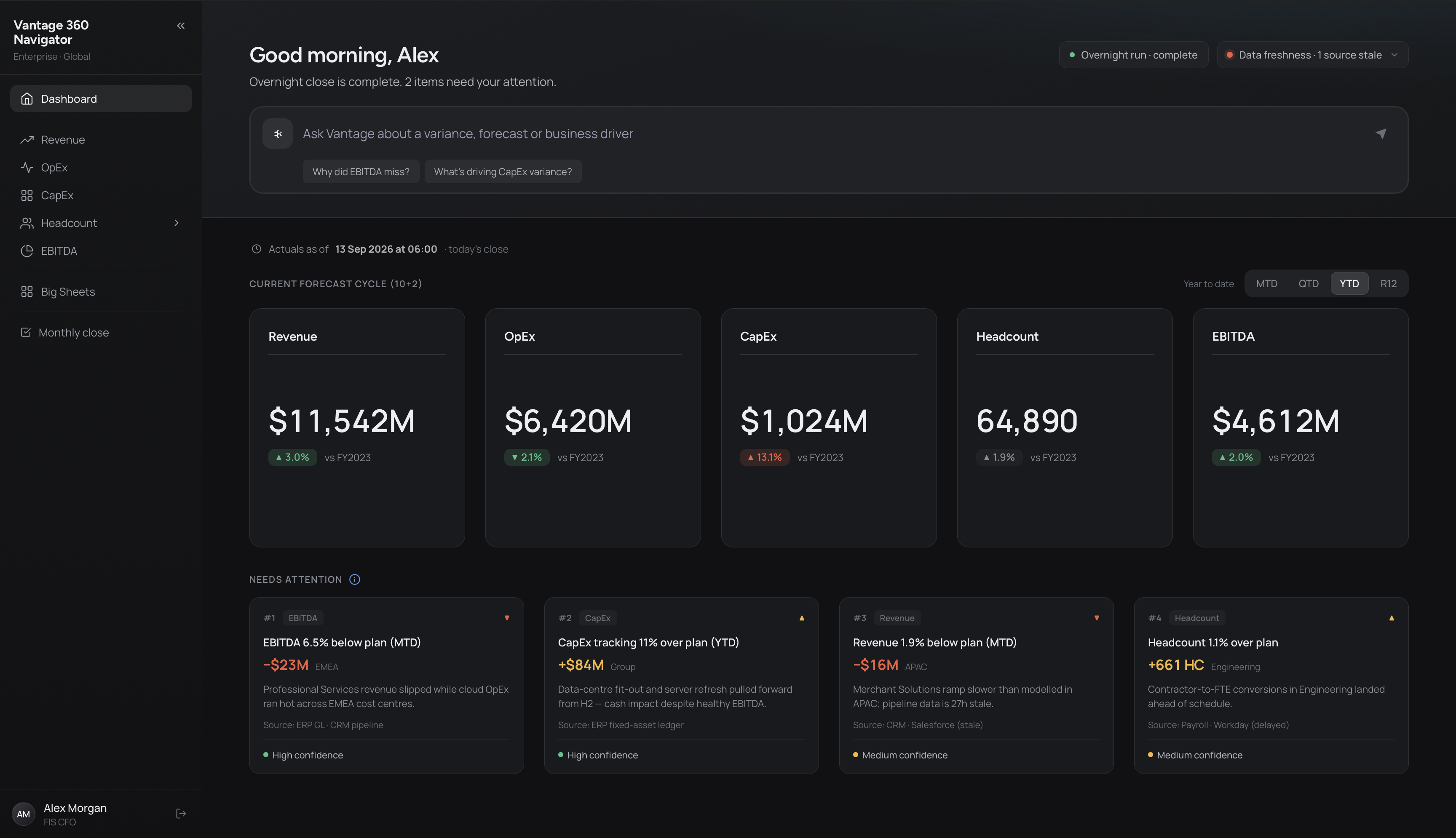This screenshot has height=838, width=1456.
Task: Collapse the sidebar with the double-chevron icon
Action: [181, 25]
